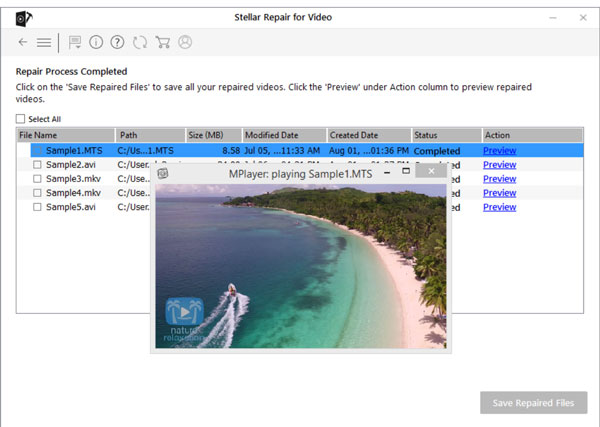Open the hamburger menu
This screenshot has width=600, height=427.
[44, 42]
